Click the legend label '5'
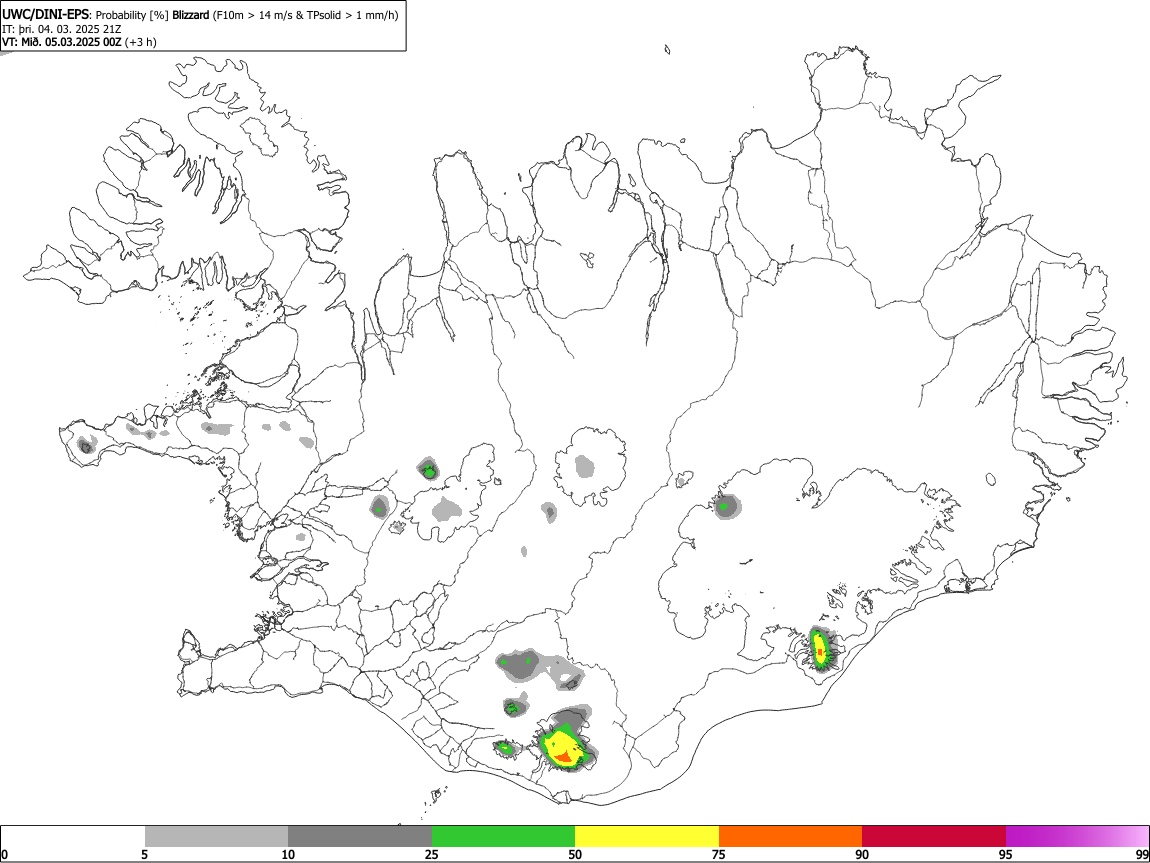The image size is (1150, 863). 144,854
